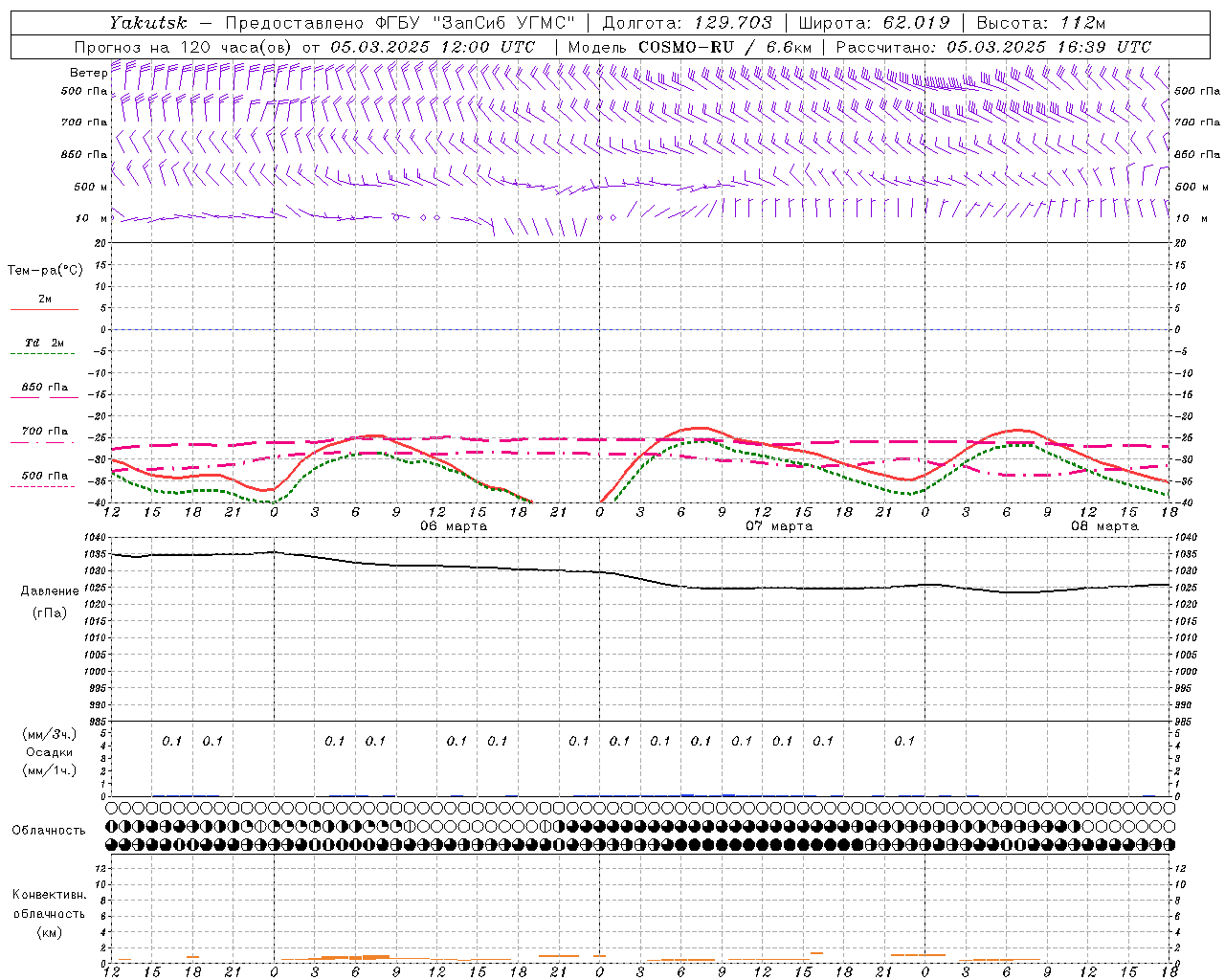Click "Рассчитано: 05.03.2025 16:39 UTC" text
Image resolution: width=1225 pixels, height=980 pixels.
[x=993, y=47]
